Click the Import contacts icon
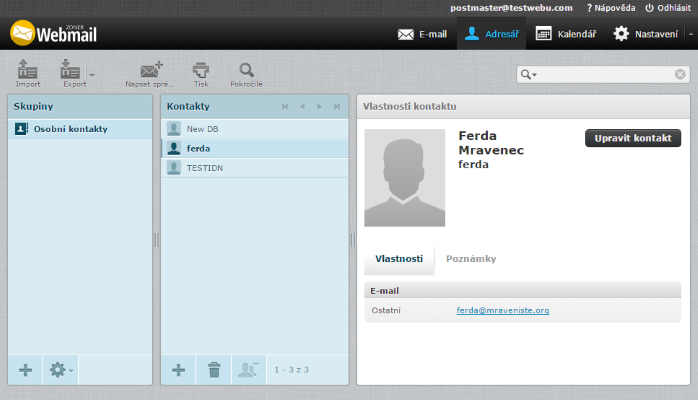 28,72
